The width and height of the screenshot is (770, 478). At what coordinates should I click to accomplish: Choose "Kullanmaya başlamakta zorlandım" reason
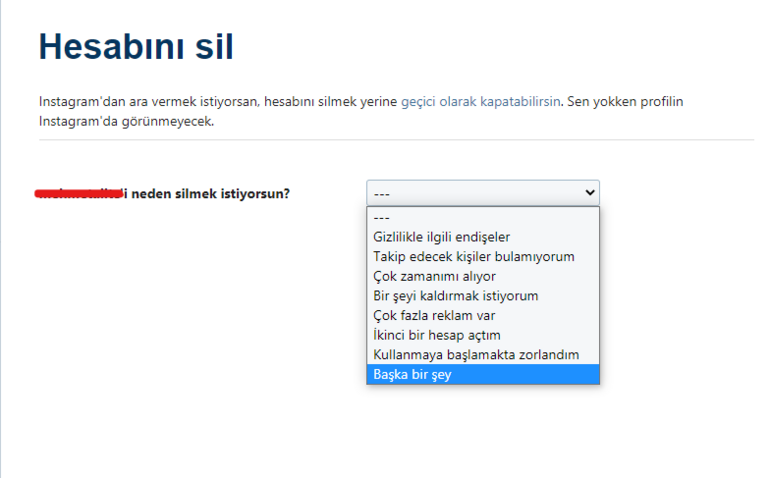(475, 355)
